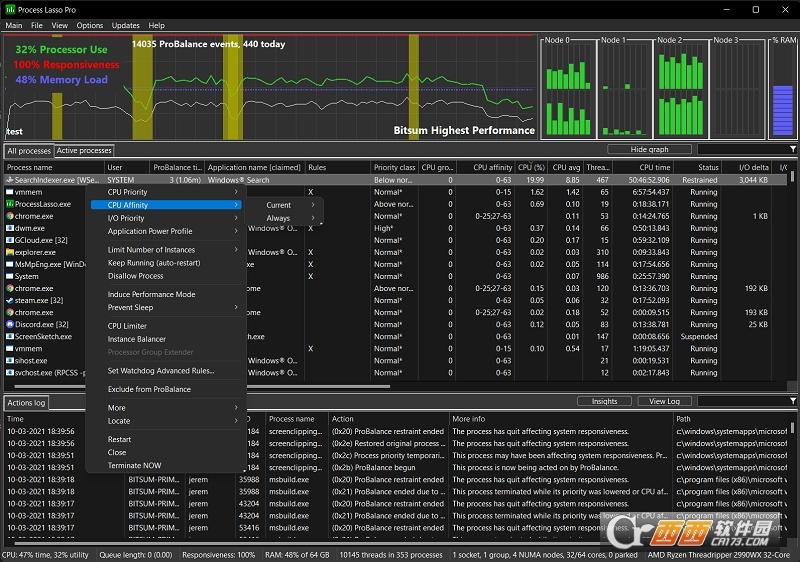The width and height of the screenshot is (800, 562).
Task: Click the View Log button
Action: coord(664,401)
